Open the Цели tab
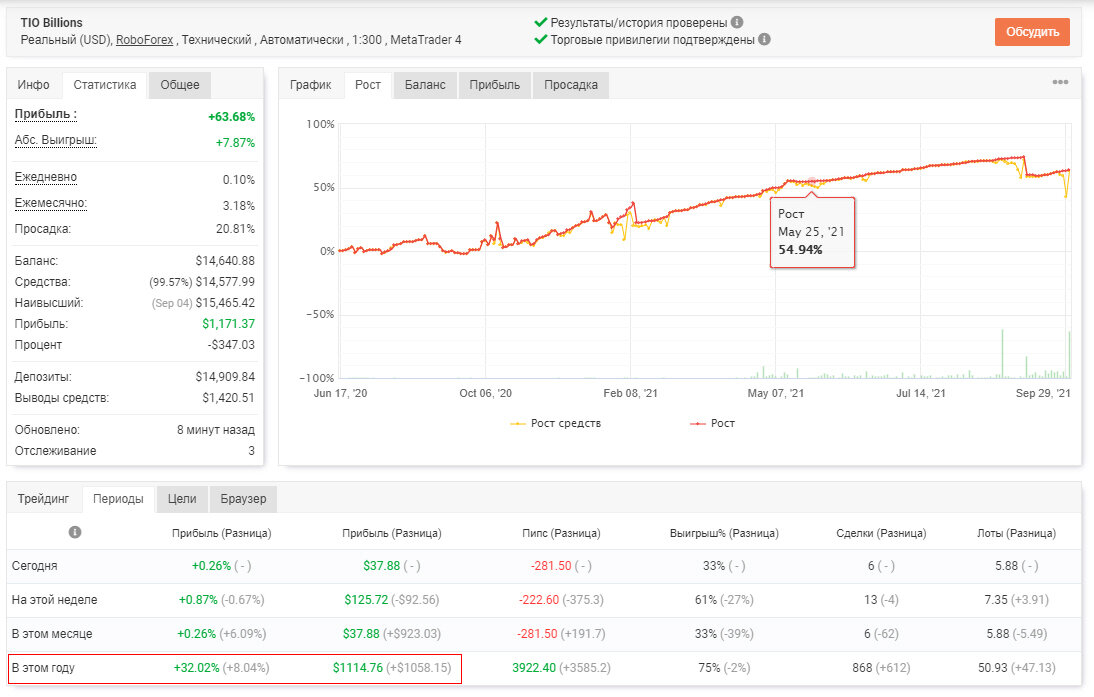The width and height of the screenshot is (1094, 697). point(182,499)
